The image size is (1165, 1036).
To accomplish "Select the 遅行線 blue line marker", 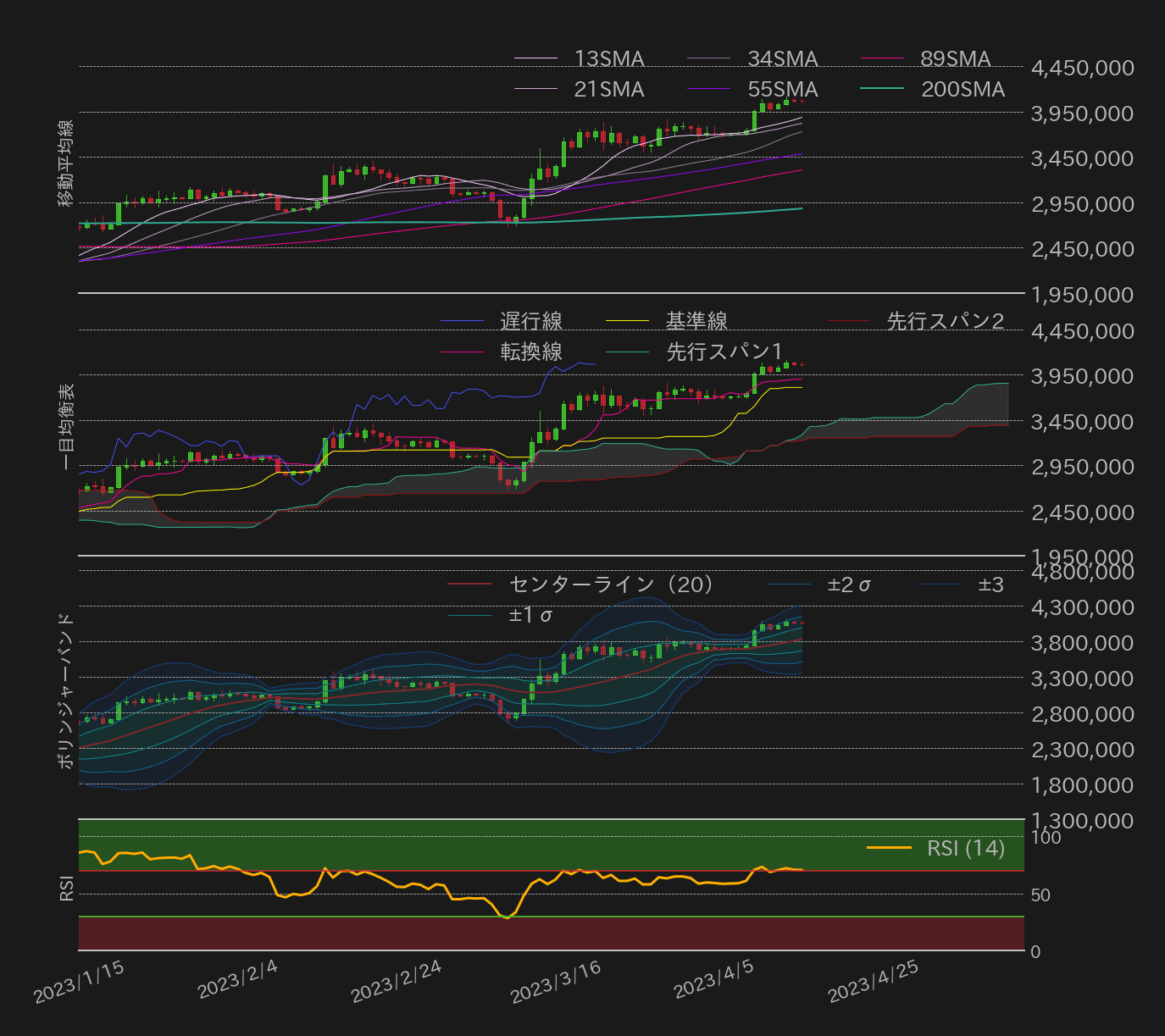I will click(x=462, y=321).
